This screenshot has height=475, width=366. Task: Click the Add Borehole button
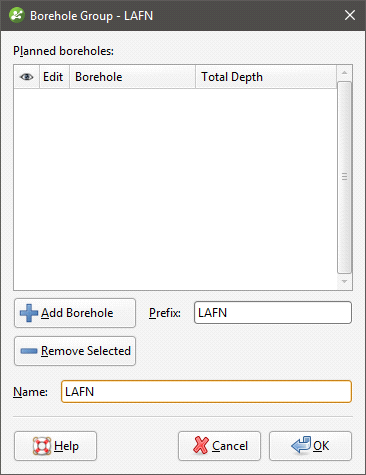[75, 313]
